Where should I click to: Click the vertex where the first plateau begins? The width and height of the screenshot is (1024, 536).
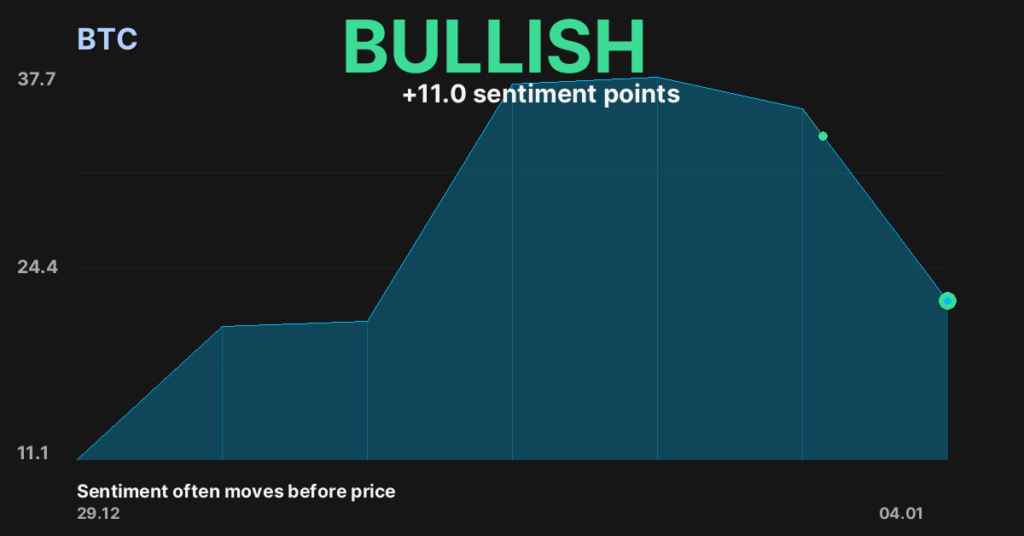coord(222,327)
